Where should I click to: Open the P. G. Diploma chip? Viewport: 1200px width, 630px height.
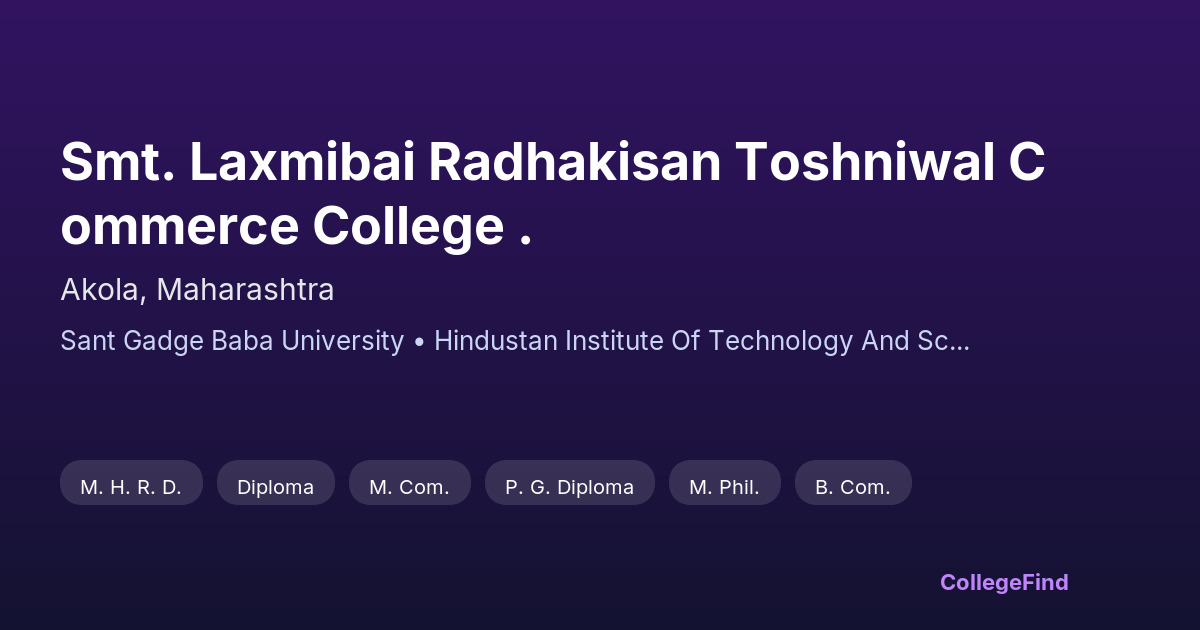569,487
